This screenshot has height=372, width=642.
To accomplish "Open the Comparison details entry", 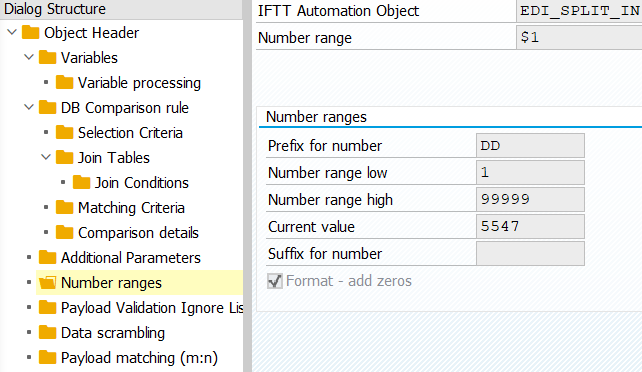I will click(138, 232).
